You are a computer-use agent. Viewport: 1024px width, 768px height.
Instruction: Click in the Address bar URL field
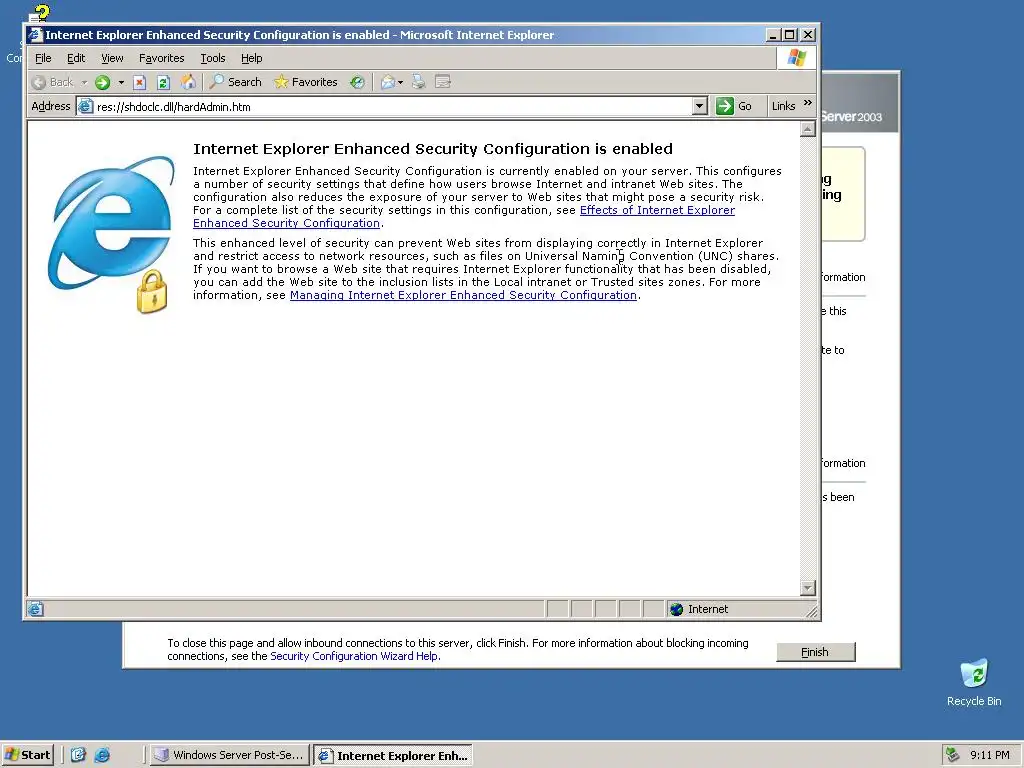pyautogui.click(x=392, y=106)
